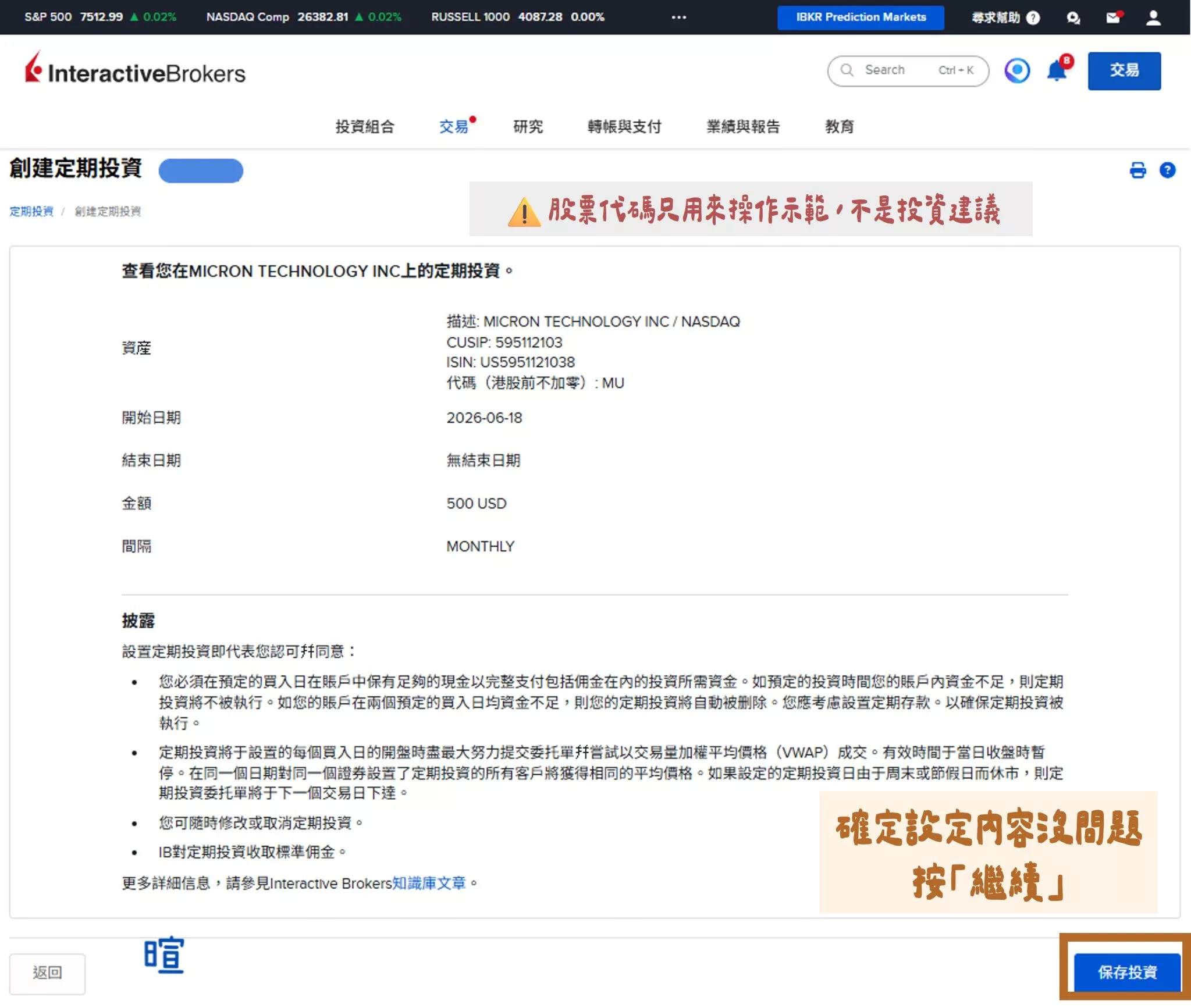Click the S&P 500 ticker quote
This screenshot has height=1008, width=1191.
(x=100, y=17)
